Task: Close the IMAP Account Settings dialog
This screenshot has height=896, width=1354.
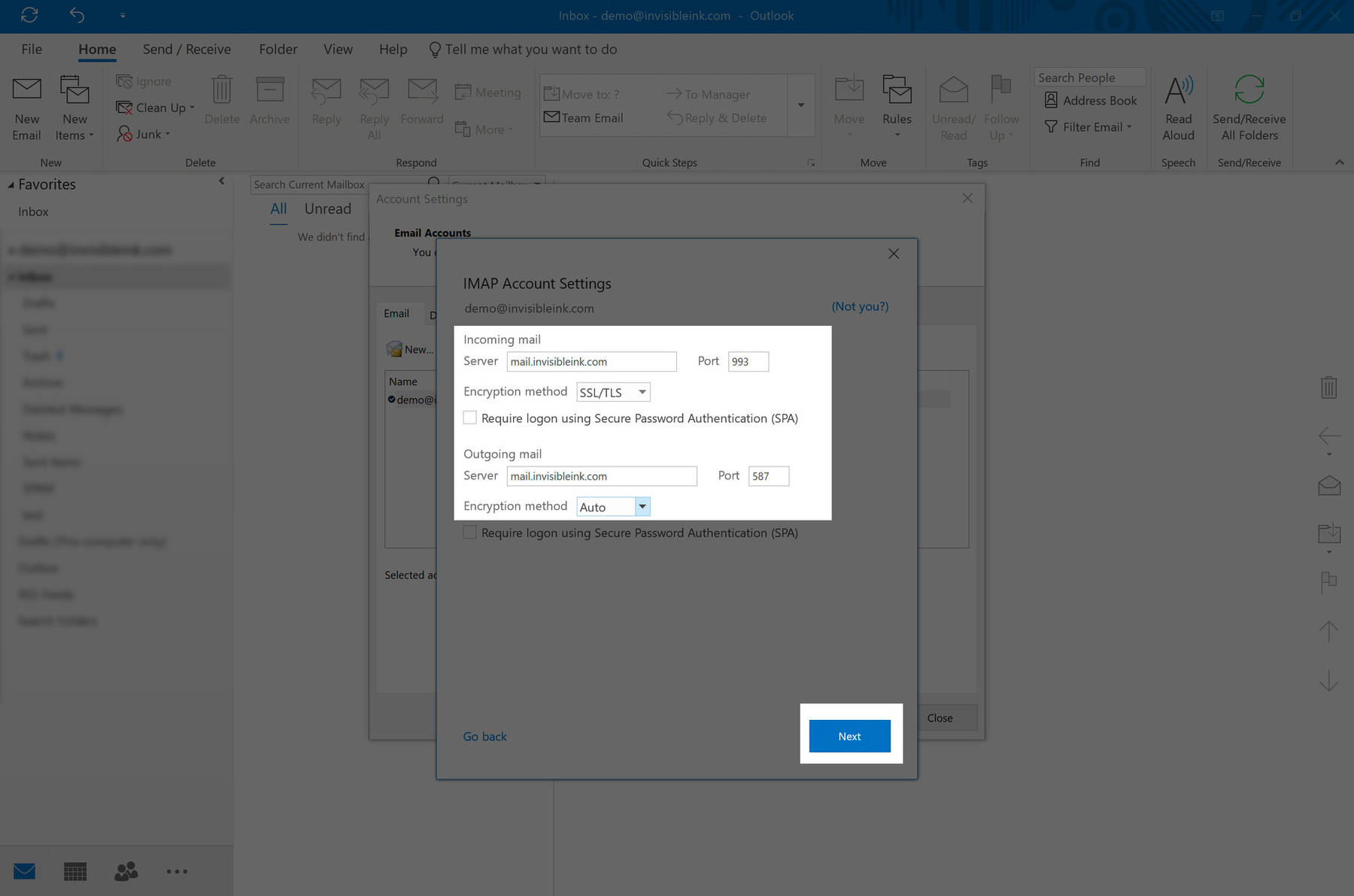Action: (893, 254)
